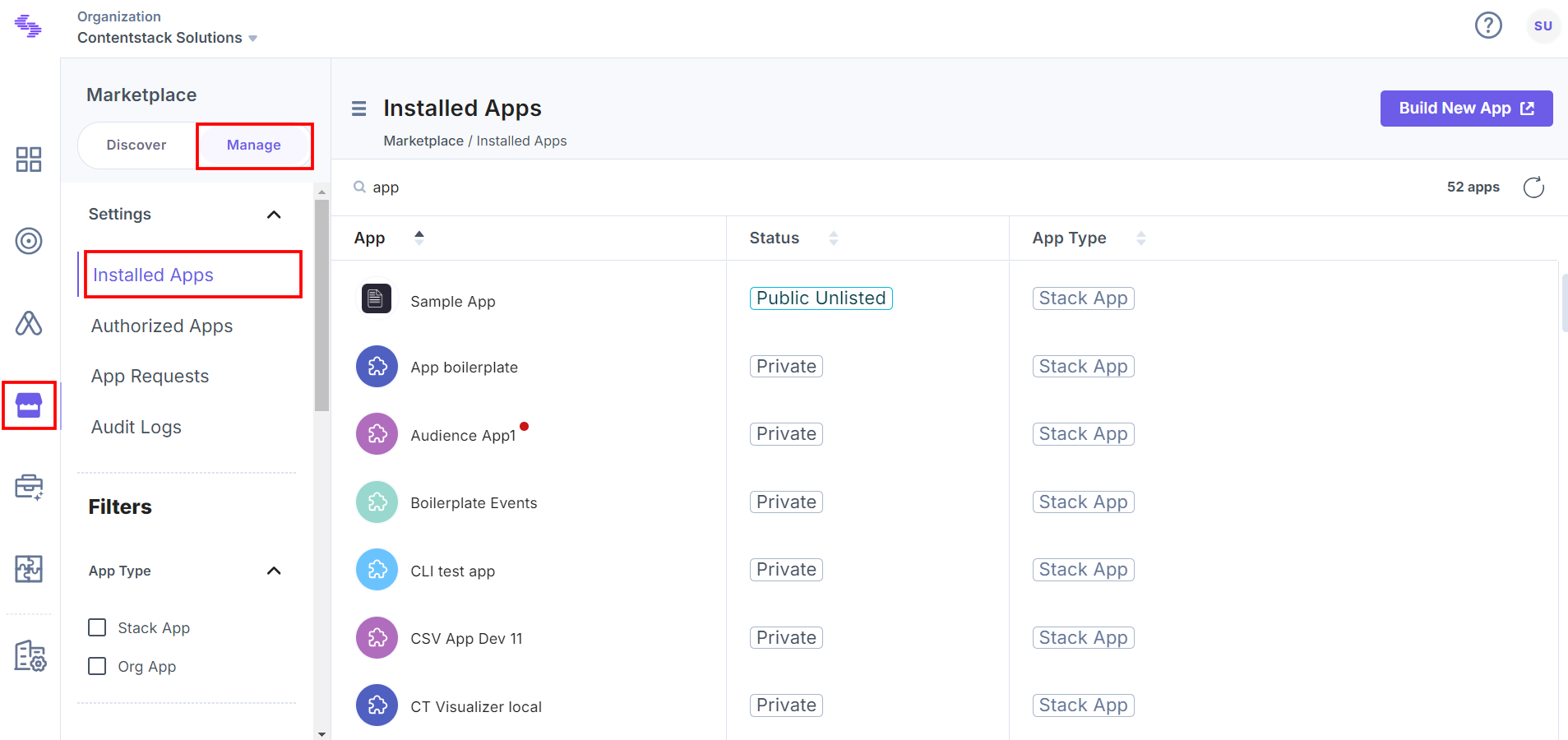The width and height of the screenshot is (1568, 740).
Task: Click Stack App tag in Boilerplate Events row
Action: click(1084, 502)
